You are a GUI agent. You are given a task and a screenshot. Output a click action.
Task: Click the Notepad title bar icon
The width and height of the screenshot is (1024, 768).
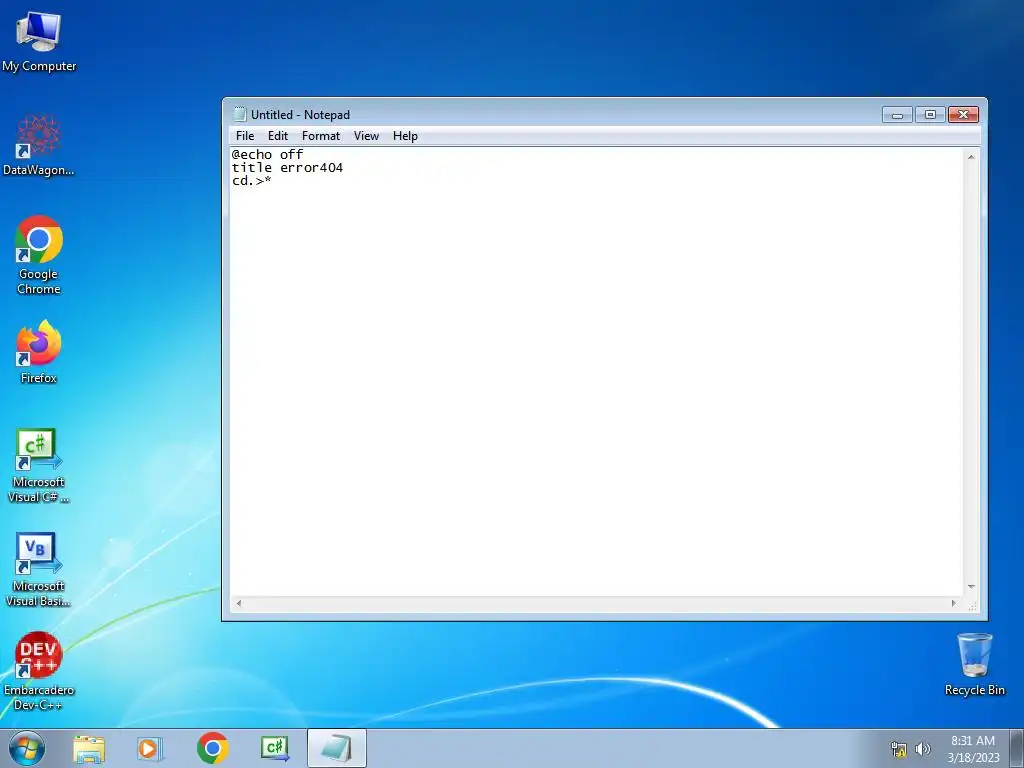[x=240, y=114]
